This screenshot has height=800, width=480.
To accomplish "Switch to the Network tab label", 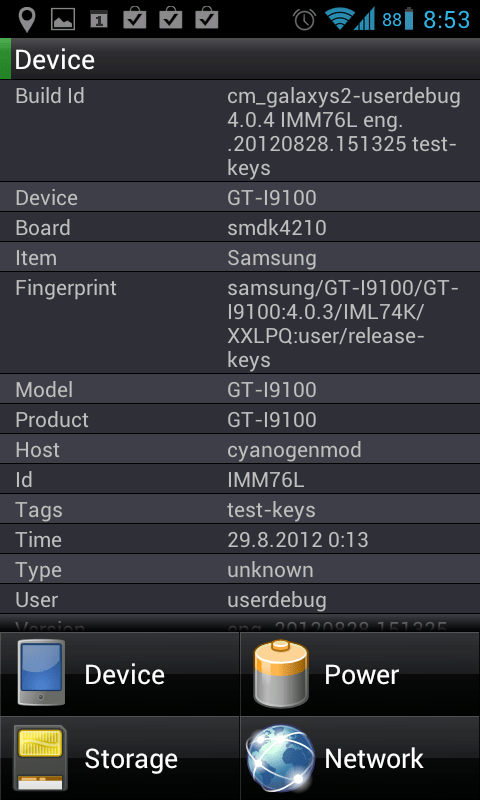I will (374, 758).
